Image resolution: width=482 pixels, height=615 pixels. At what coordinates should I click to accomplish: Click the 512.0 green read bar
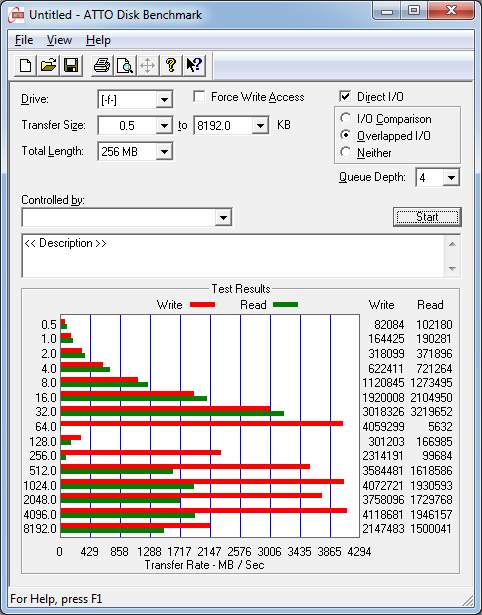point(117,471)
